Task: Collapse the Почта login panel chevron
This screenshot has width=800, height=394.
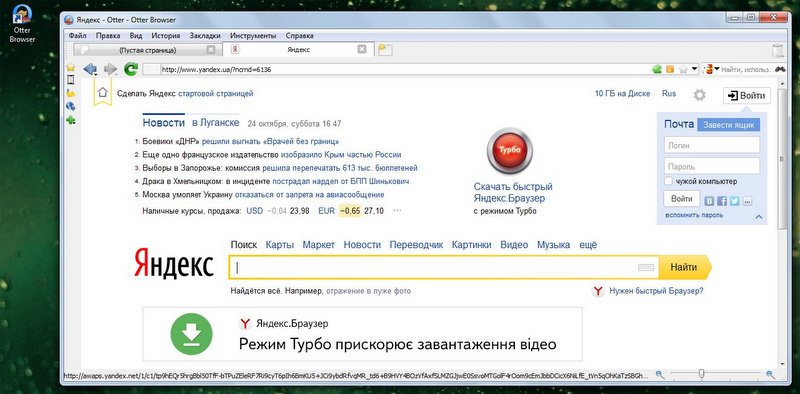Action: click(x=758, y=216)
